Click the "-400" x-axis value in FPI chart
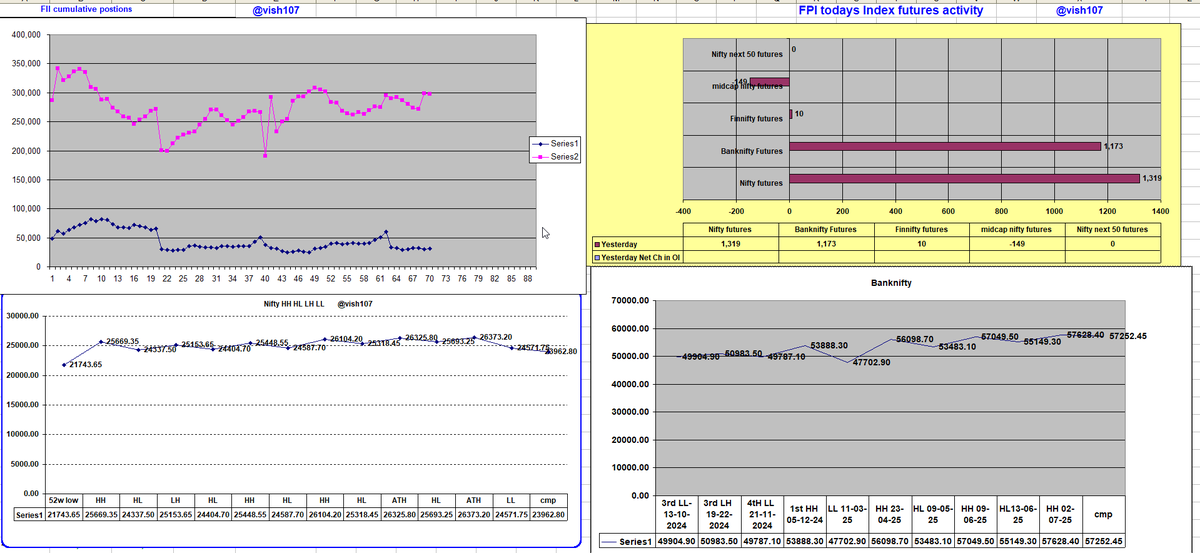 (684, 211)
